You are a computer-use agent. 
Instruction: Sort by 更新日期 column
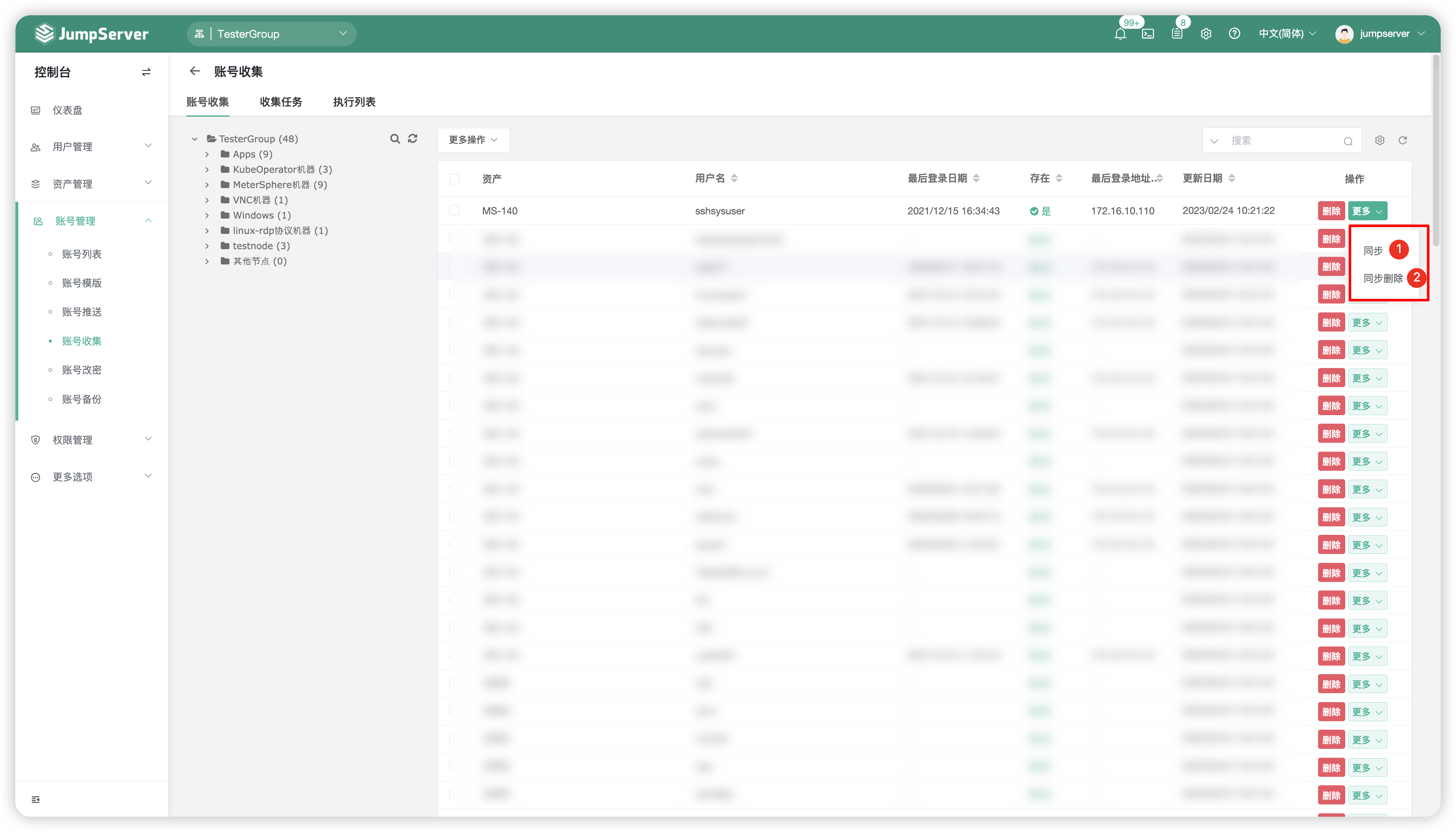tap(1231, 178)
